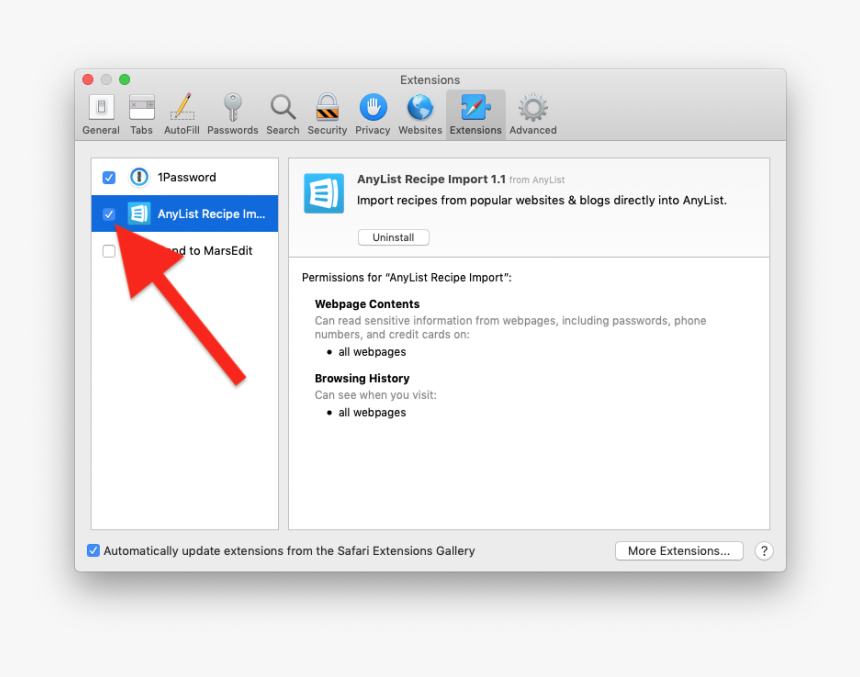The image size is (860, 677).
Task: Open Websites globe preferences
Action: (x=420, y=114)
